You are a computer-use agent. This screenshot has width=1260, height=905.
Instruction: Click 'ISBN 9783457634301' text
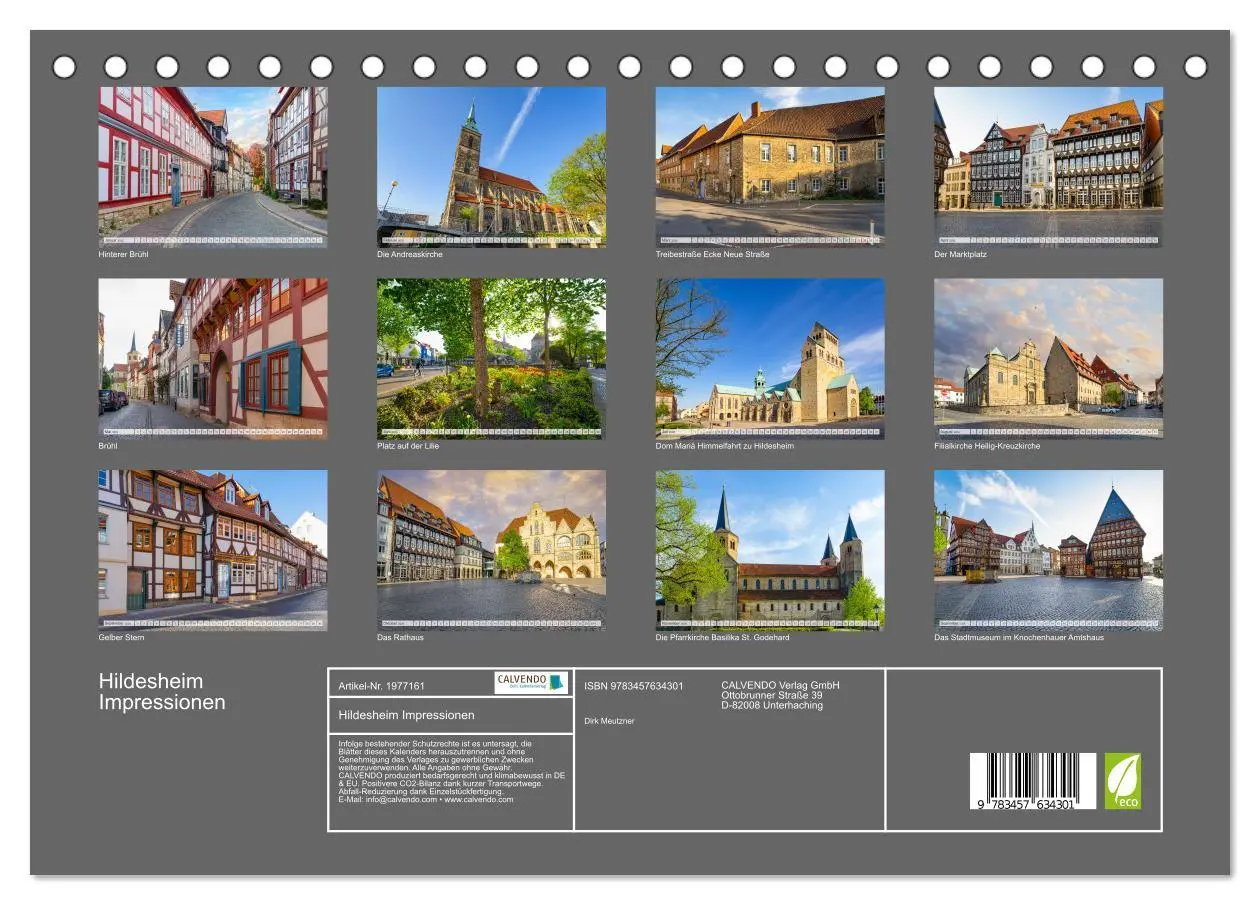[634, 686]
